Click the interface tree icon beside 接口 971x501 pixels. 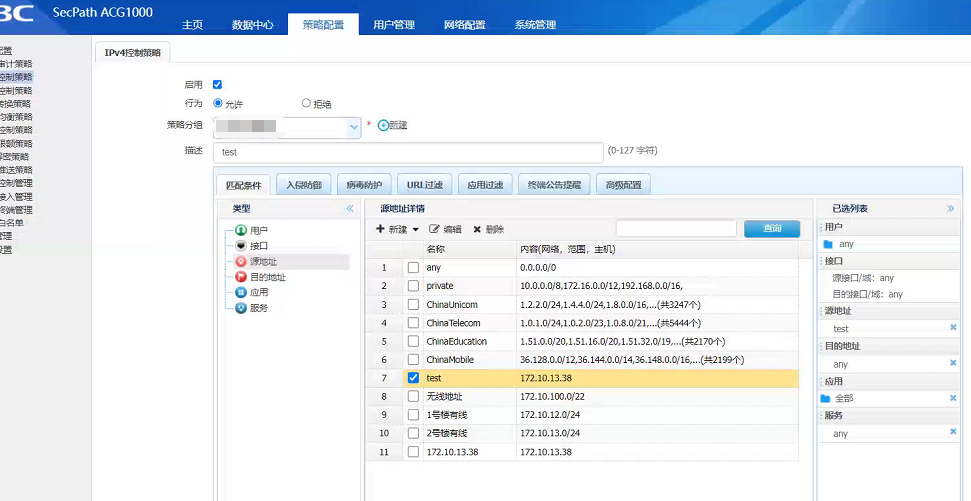241,246
